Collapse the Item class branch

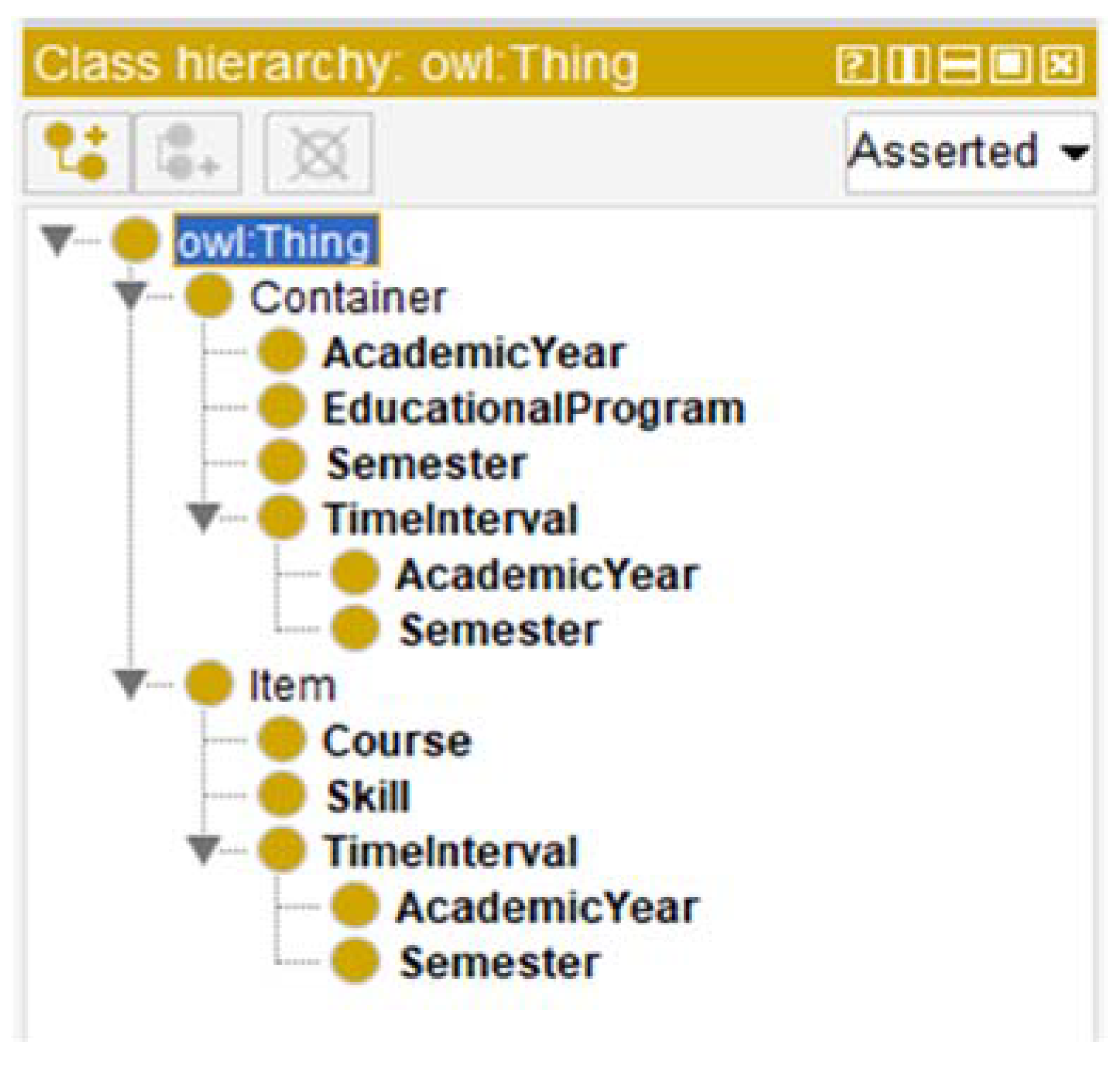click(x=131, y=683)
